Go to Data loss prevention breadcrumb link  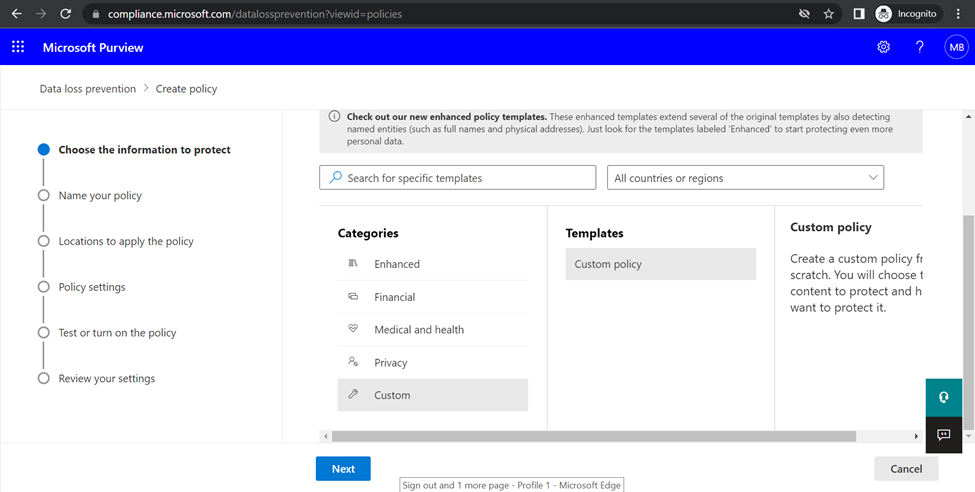[x=88, y=89]
